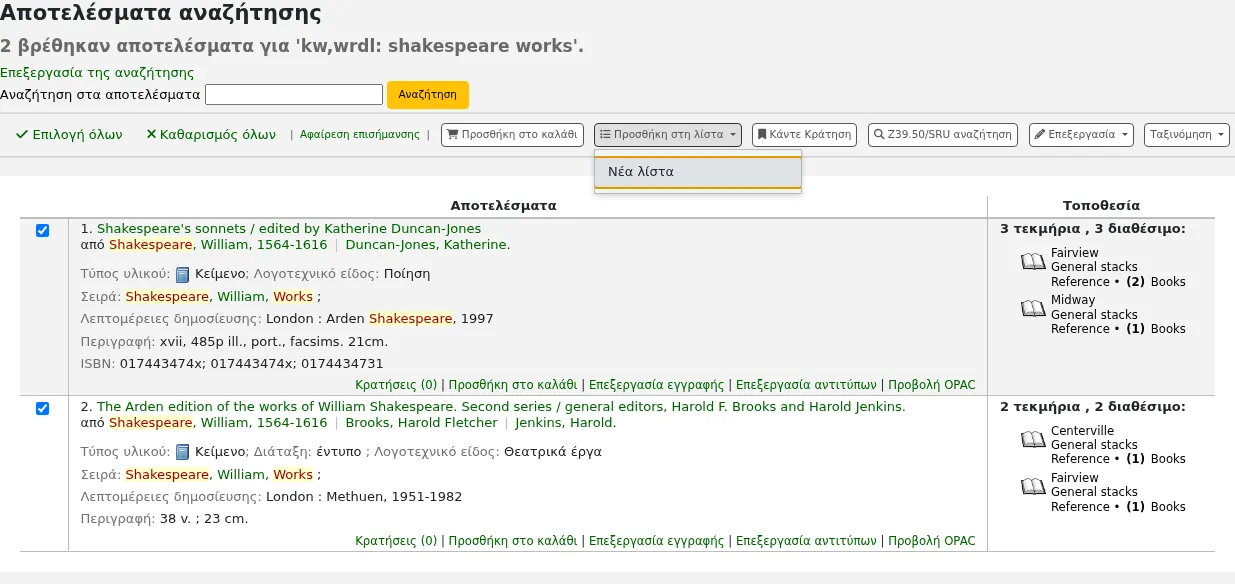Screen dimensions: 1235x584
Task: Click open-book icon next to Fairview in first result
Action: click(x=1033, y=262)
